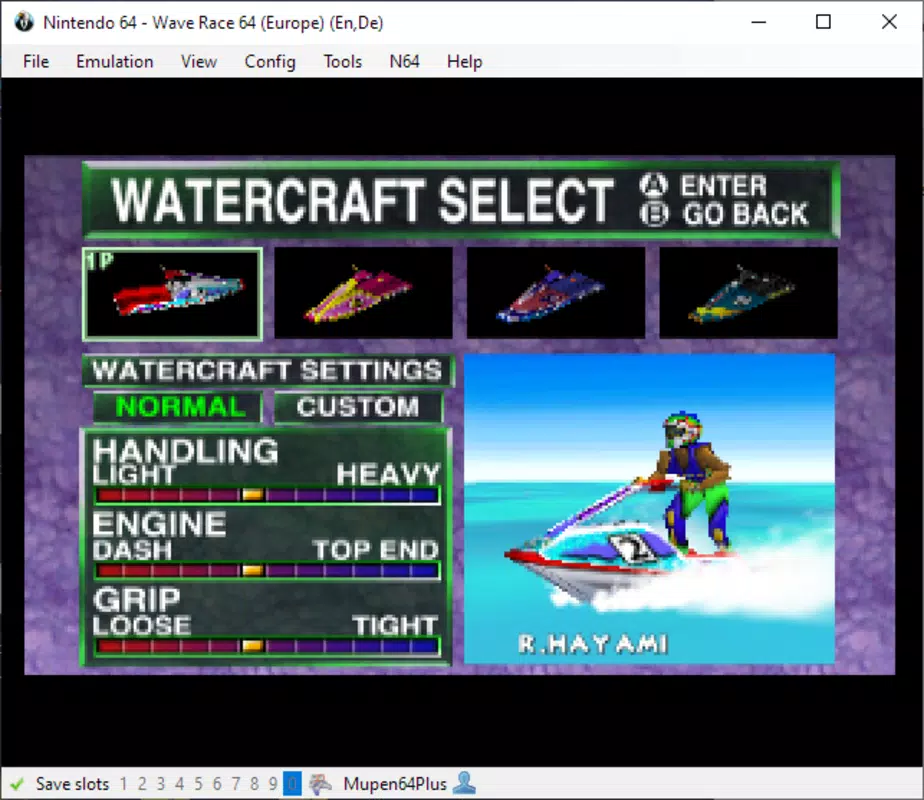This screenshot has height=800, width=924.
Task: Select save slot 4
Action: tap(180, 784)
